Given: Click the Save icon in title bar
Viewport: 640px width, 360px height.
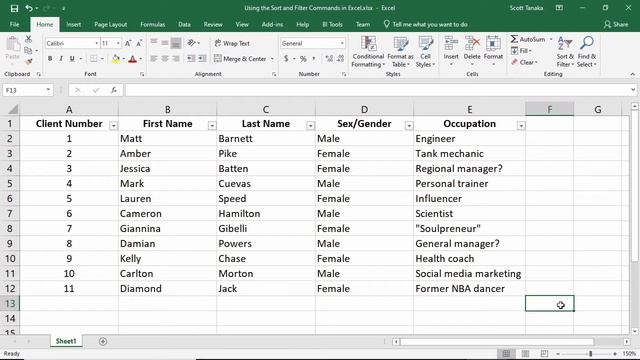Looking at the screenshot, I should [14, 8].
